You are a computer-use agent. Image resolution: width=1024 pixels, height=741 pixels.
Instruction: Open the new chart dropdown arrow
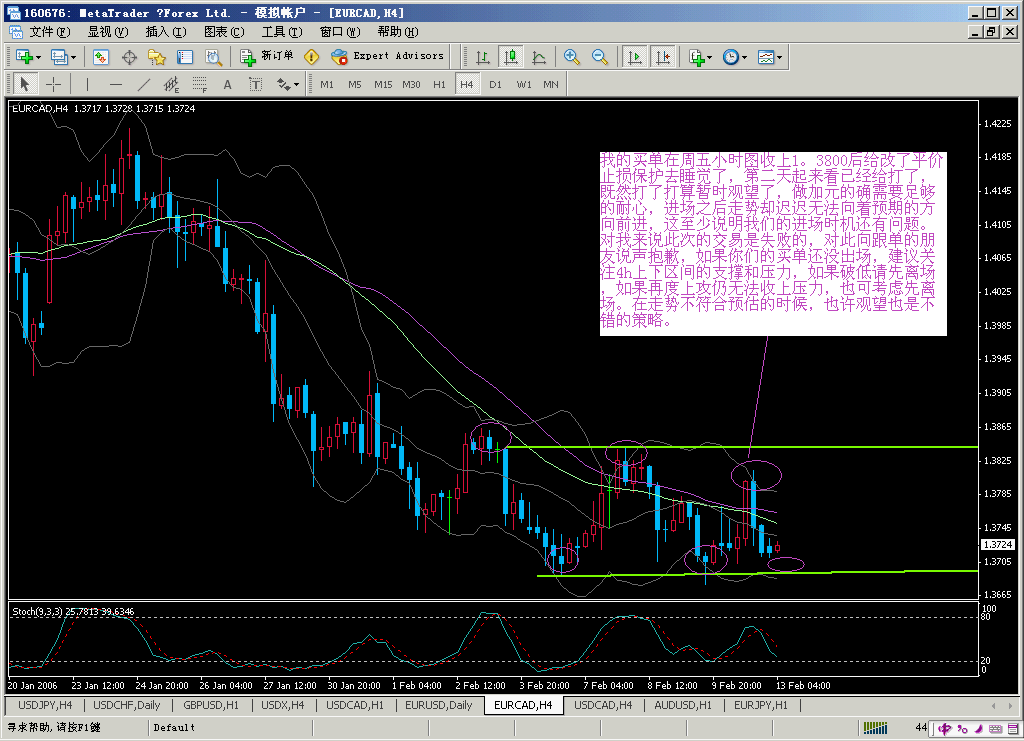(36, 57)
